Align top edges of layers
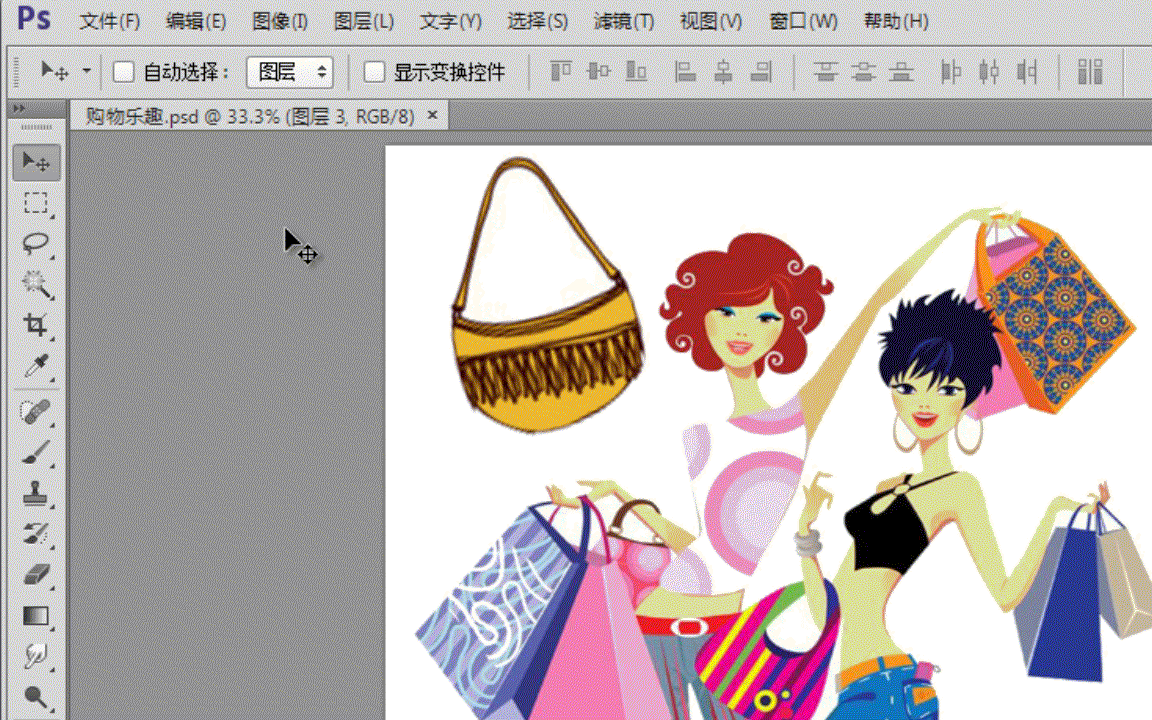This screenshot has height=720, width=1152. point(561,72)
